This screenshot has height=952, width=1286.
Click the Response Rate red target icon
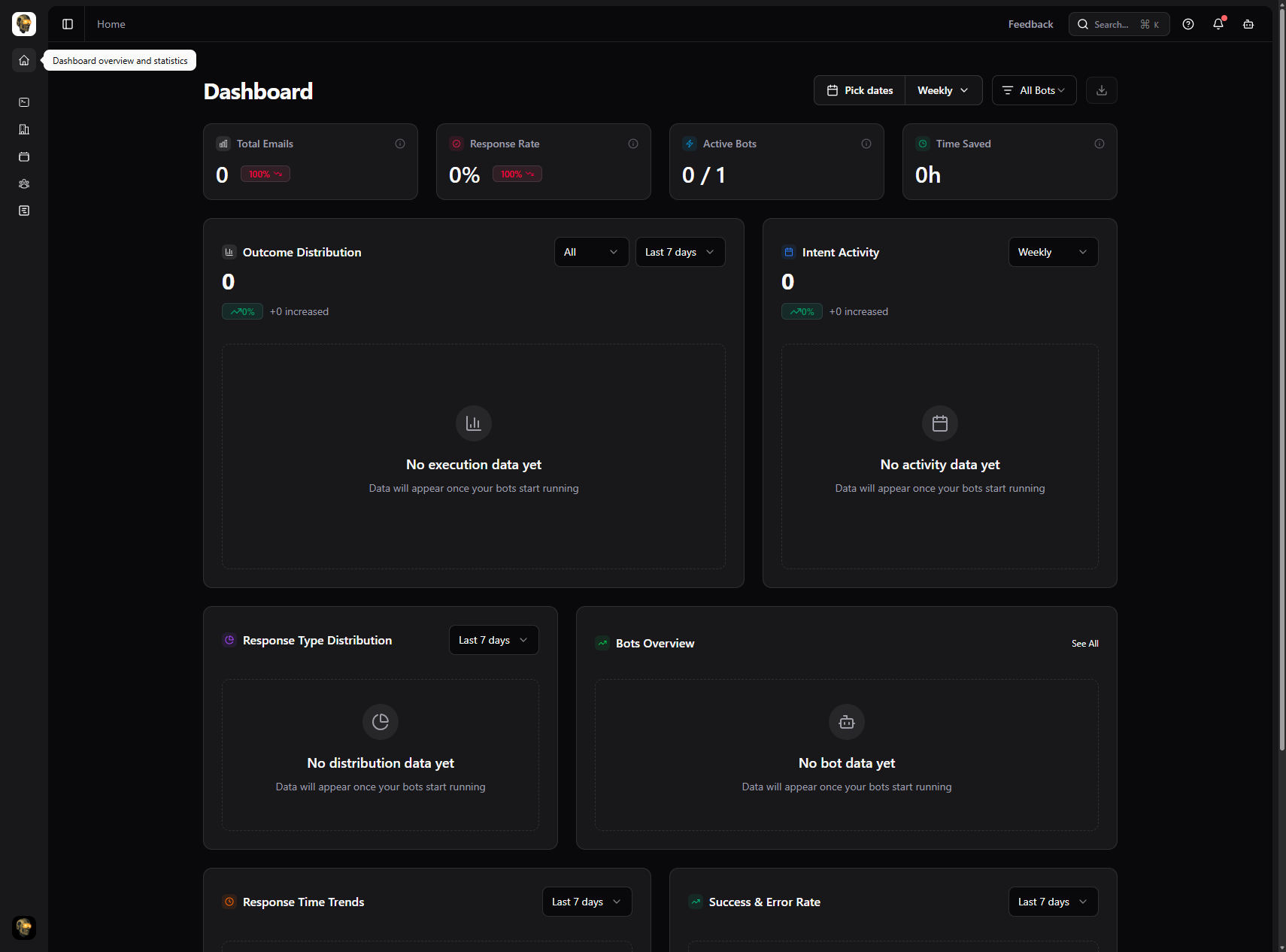point(456,144)
